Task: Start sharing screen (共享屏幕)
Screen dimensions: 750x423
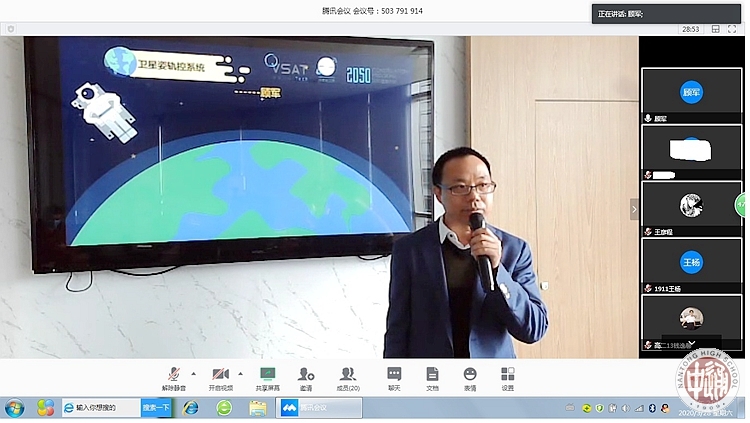Action: (x=267, y=376)
